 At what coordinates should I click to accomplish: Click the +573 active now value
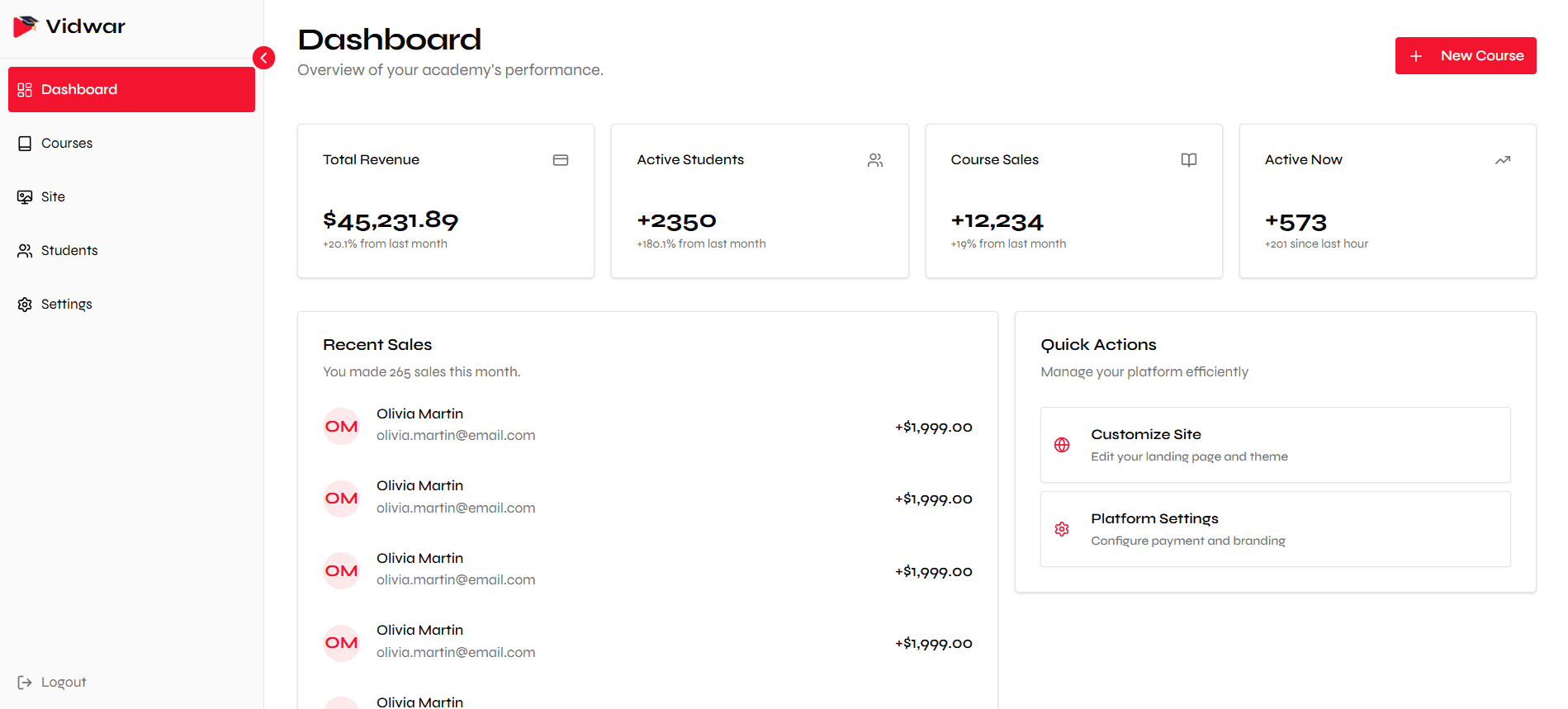click(1296, 222)
